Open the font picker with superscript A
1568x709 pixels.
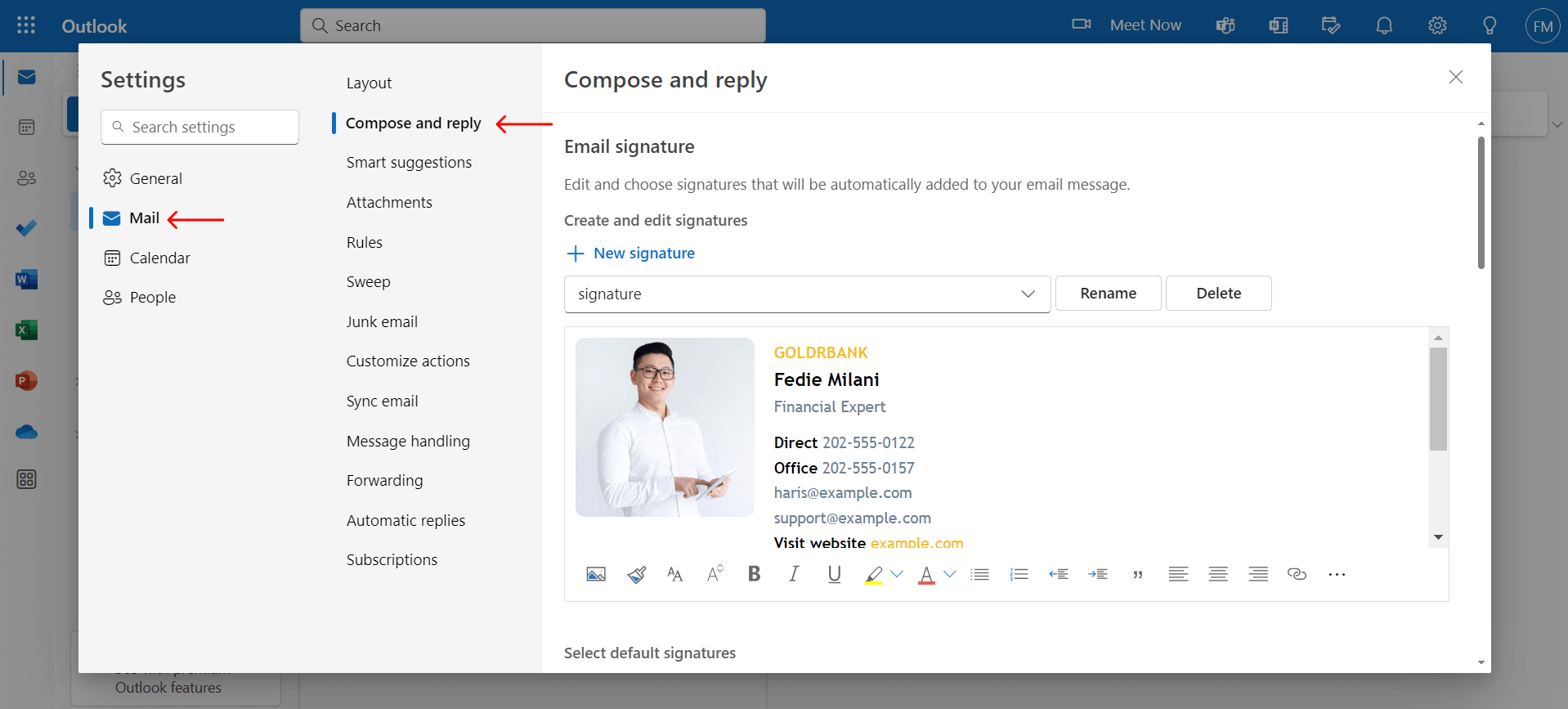click(715, 574)
